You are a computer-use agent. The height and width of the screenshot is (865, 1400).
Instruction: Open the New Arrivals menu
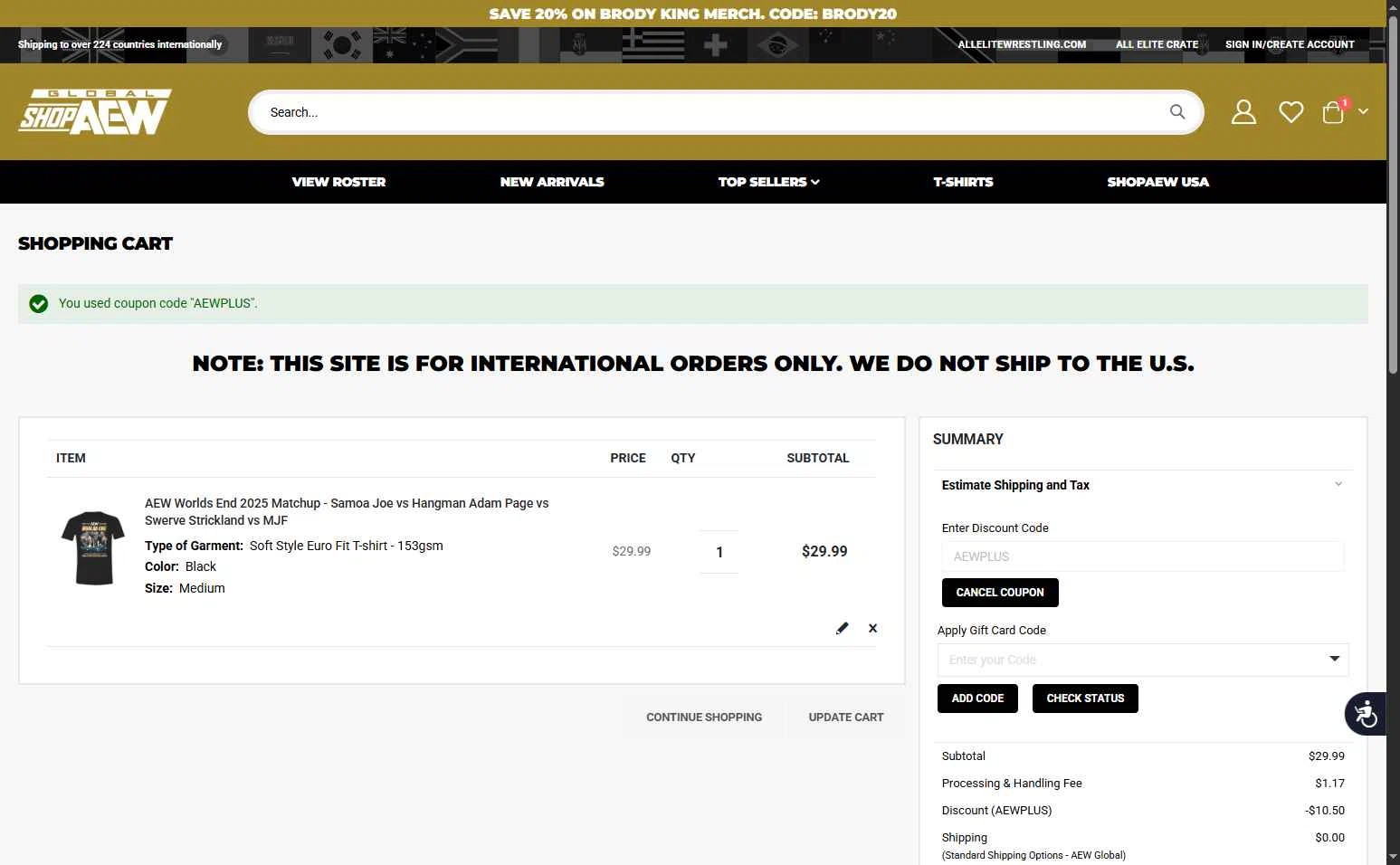[x=552, y=182]
